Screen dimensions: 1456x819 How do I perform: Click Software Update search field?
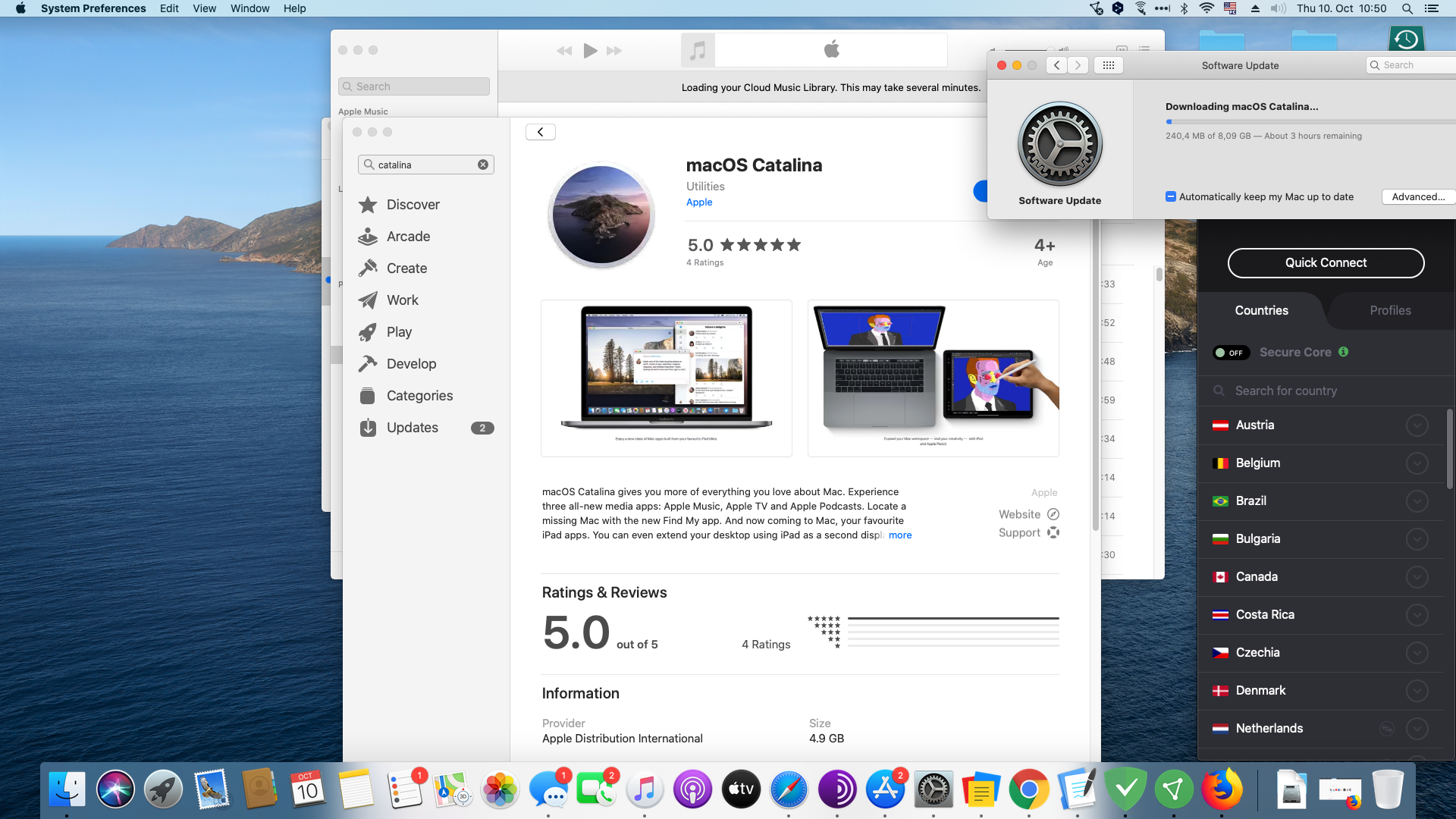pyautogui.click(x=1411, y=65)
